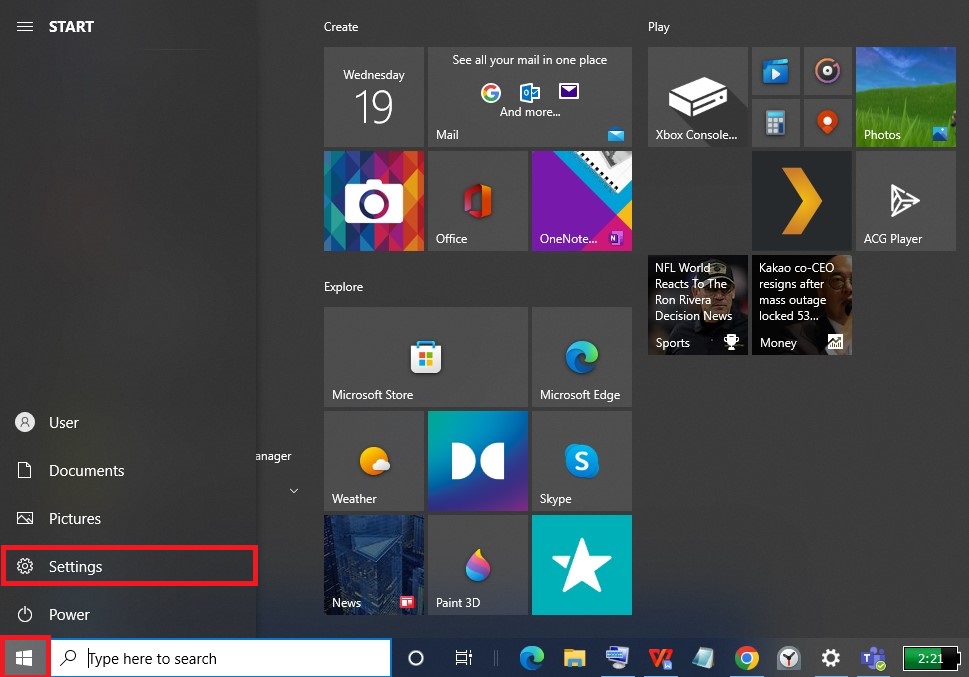The height and width of the screenshot is (677, 969).
Task: Click the Create group heading
Action: tap(341, 27)
